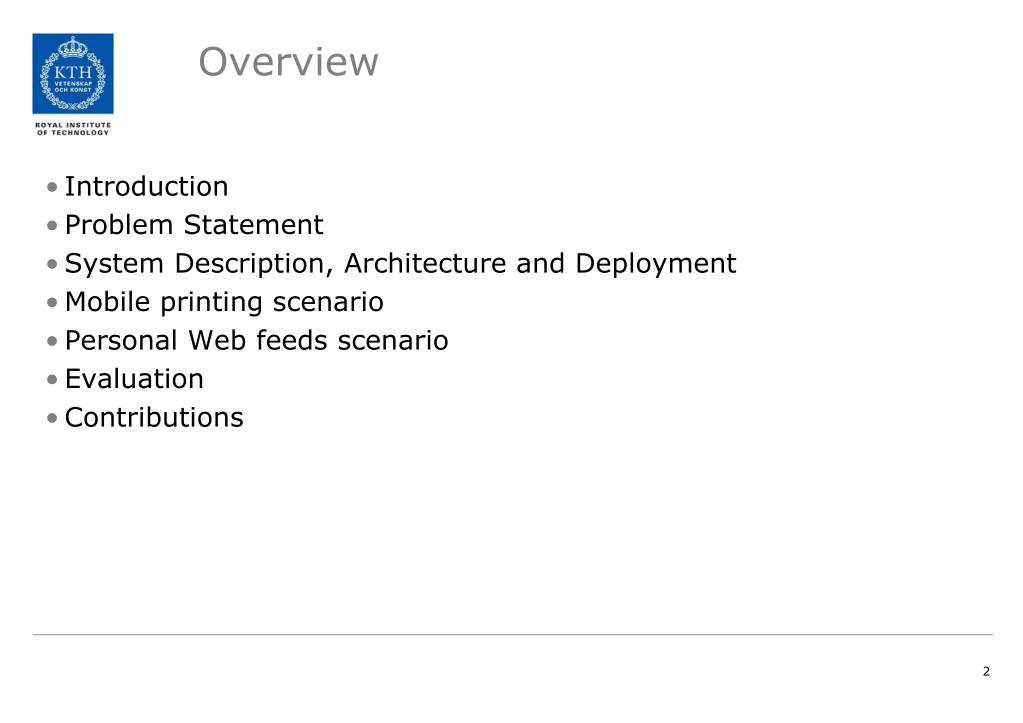Select the Mobile printing scenario line
This screenshot has width=1023, height=723.
(x=224, y=302)
